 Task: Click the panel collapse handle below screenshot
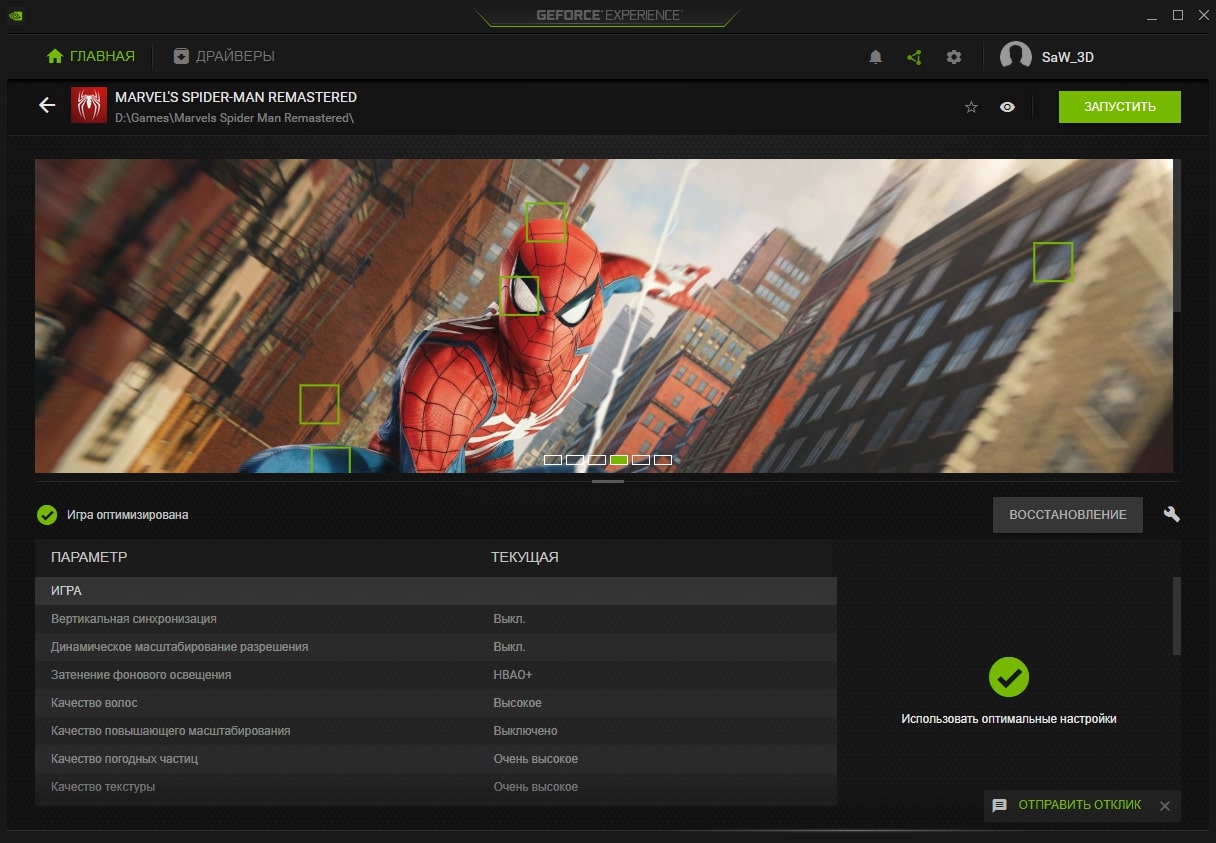[608, 482]
